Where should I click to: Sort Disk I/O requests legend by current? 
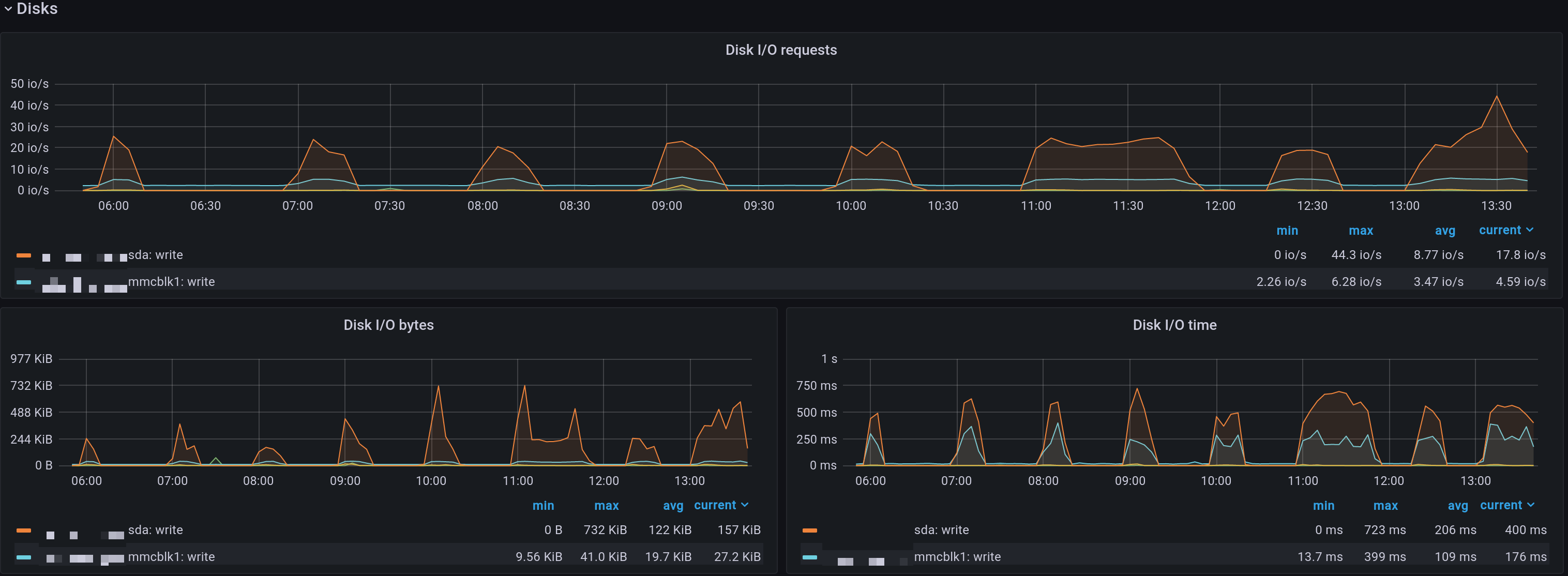click(1506, 230)
